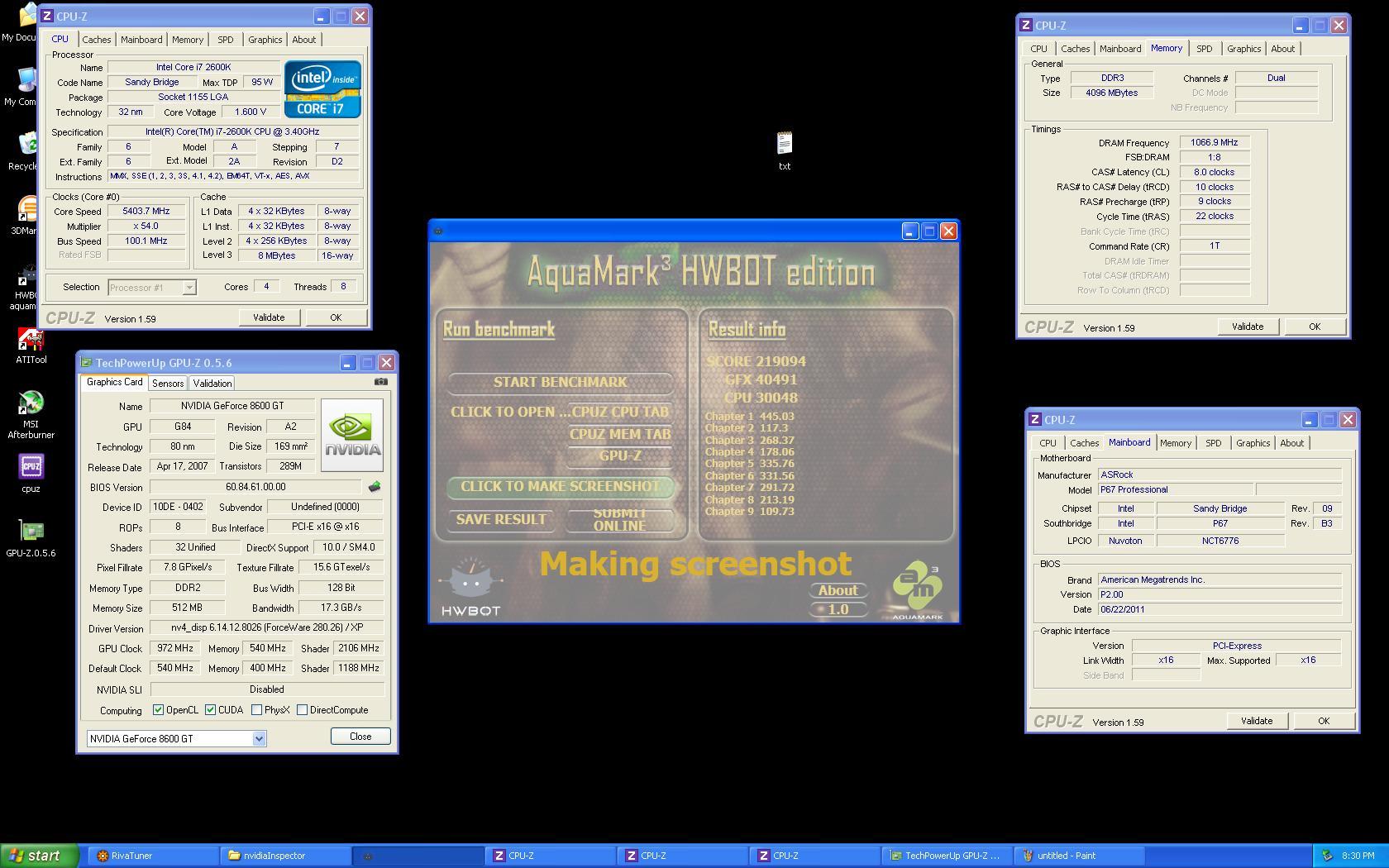Image resolution: width=1389 pixels, height=868 pixels.
Task: Click Validate in CPU-Z Mainboard window
Action: (1257, 721)
